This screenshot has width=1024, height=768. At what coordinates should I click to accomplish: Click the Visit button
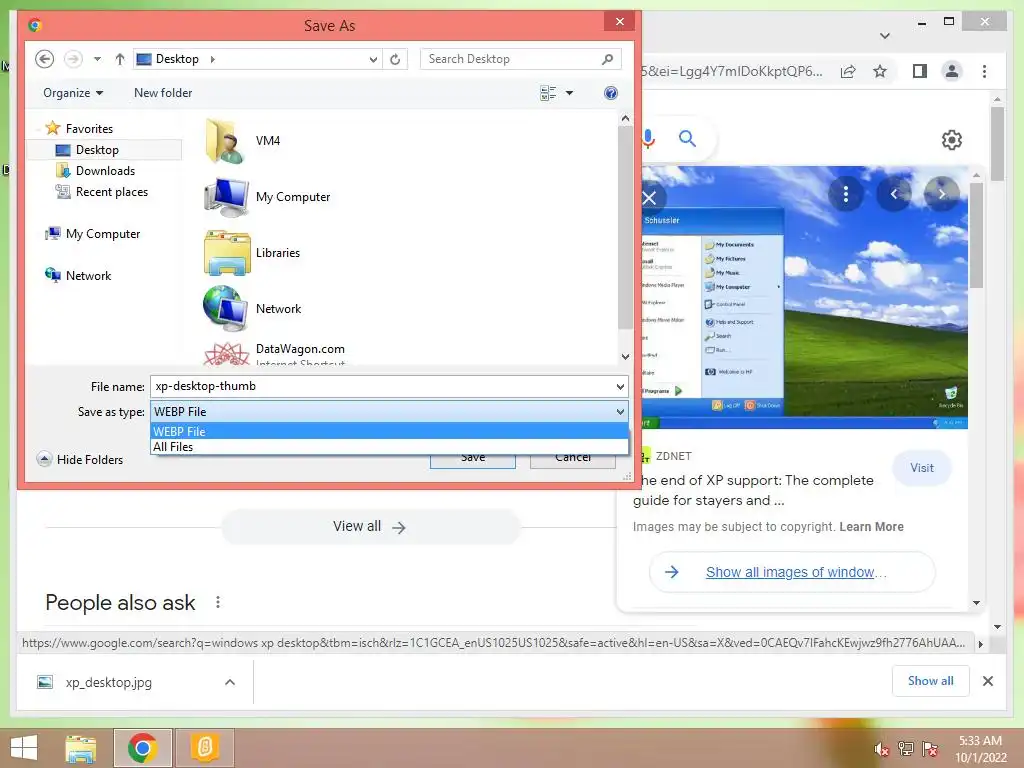tap(922, 468)
